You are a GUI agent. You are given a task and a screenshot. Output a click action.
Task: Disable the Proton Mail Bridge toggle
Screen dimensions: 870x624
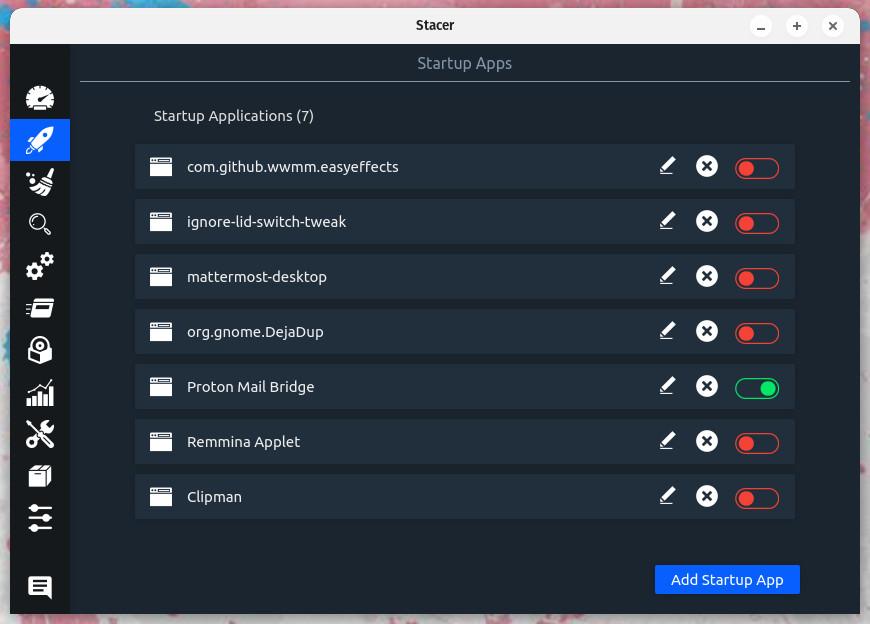pyautogui.click(x=757, y=387)
